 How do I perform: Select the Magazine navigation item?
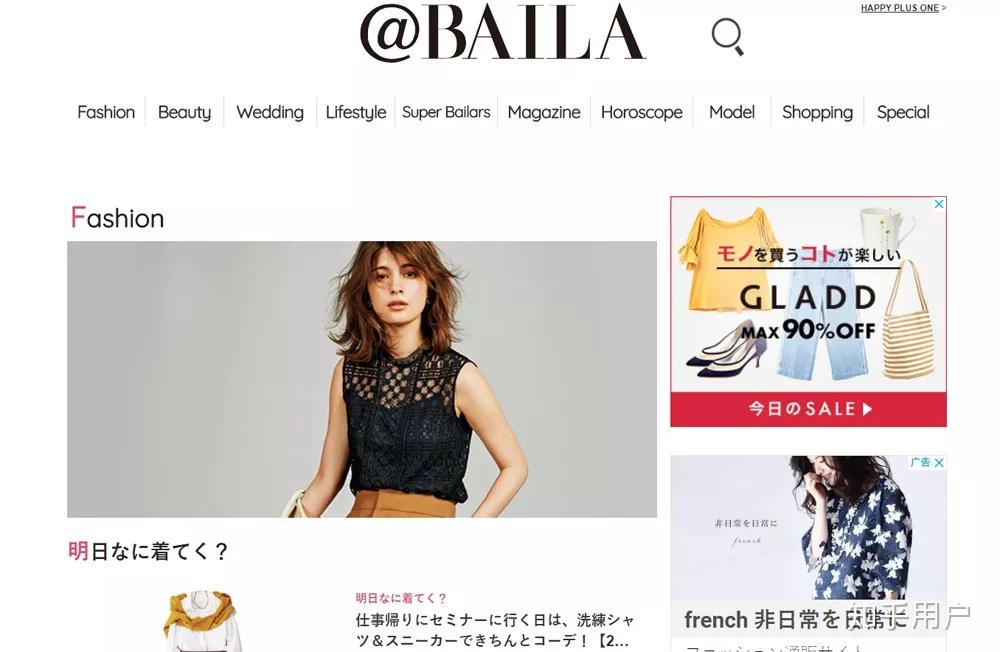pyautogui.click(x=544, y=112)
